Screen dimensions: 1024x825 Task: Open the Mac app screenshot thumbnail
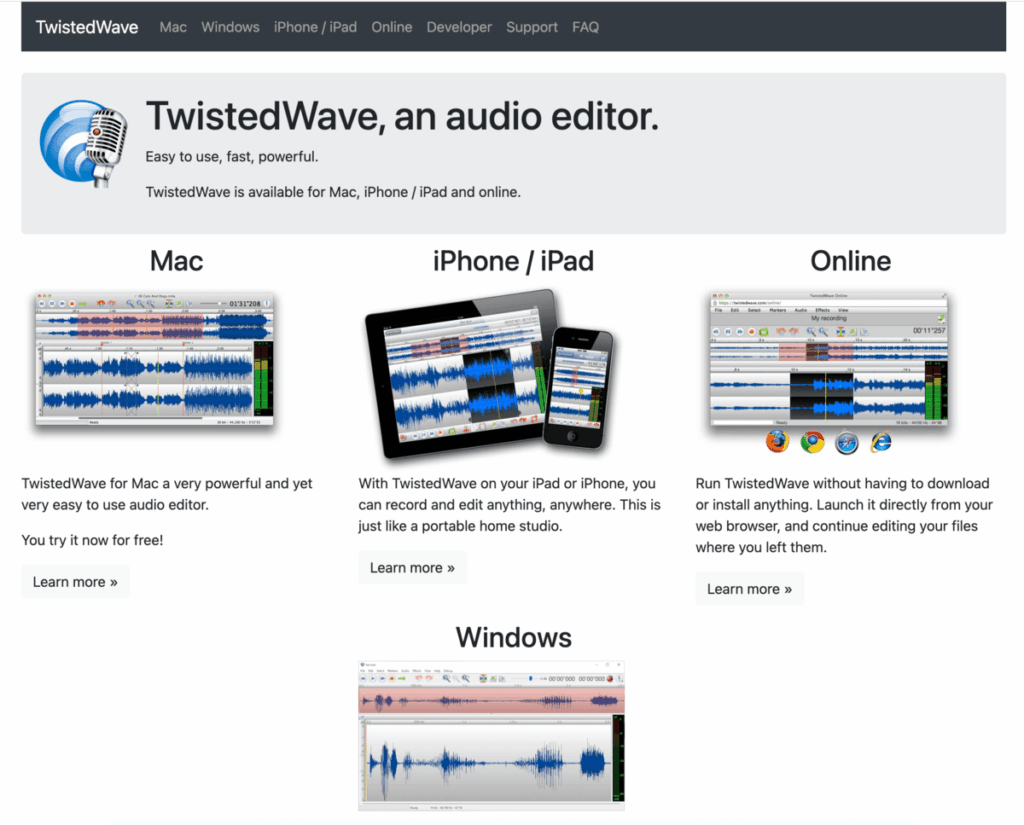click(155, 360)
